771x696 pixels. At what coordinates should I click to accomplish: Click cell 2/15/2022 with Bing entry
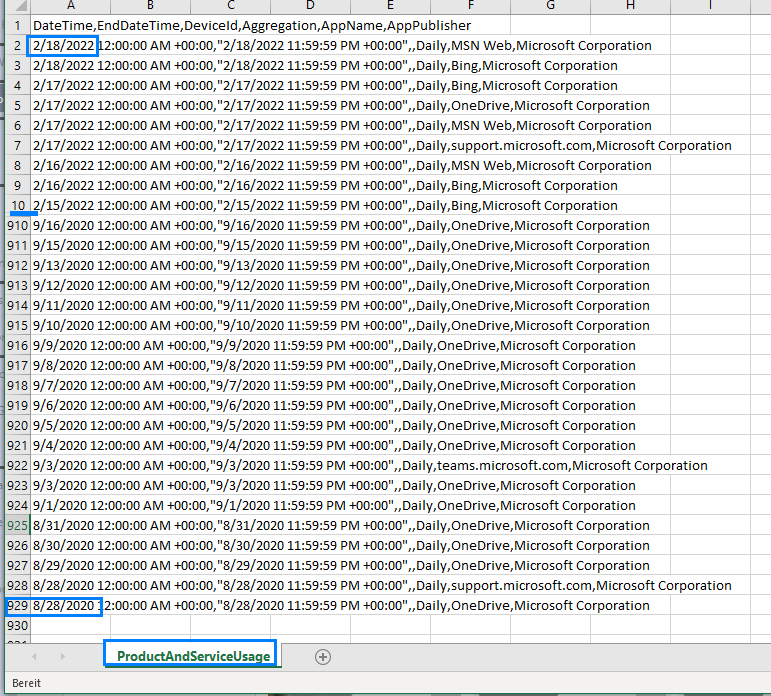coord(325,206)
